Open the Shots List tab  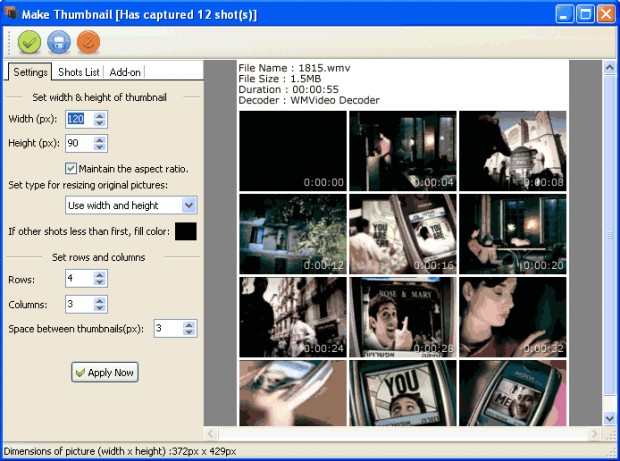click(78, 72)
